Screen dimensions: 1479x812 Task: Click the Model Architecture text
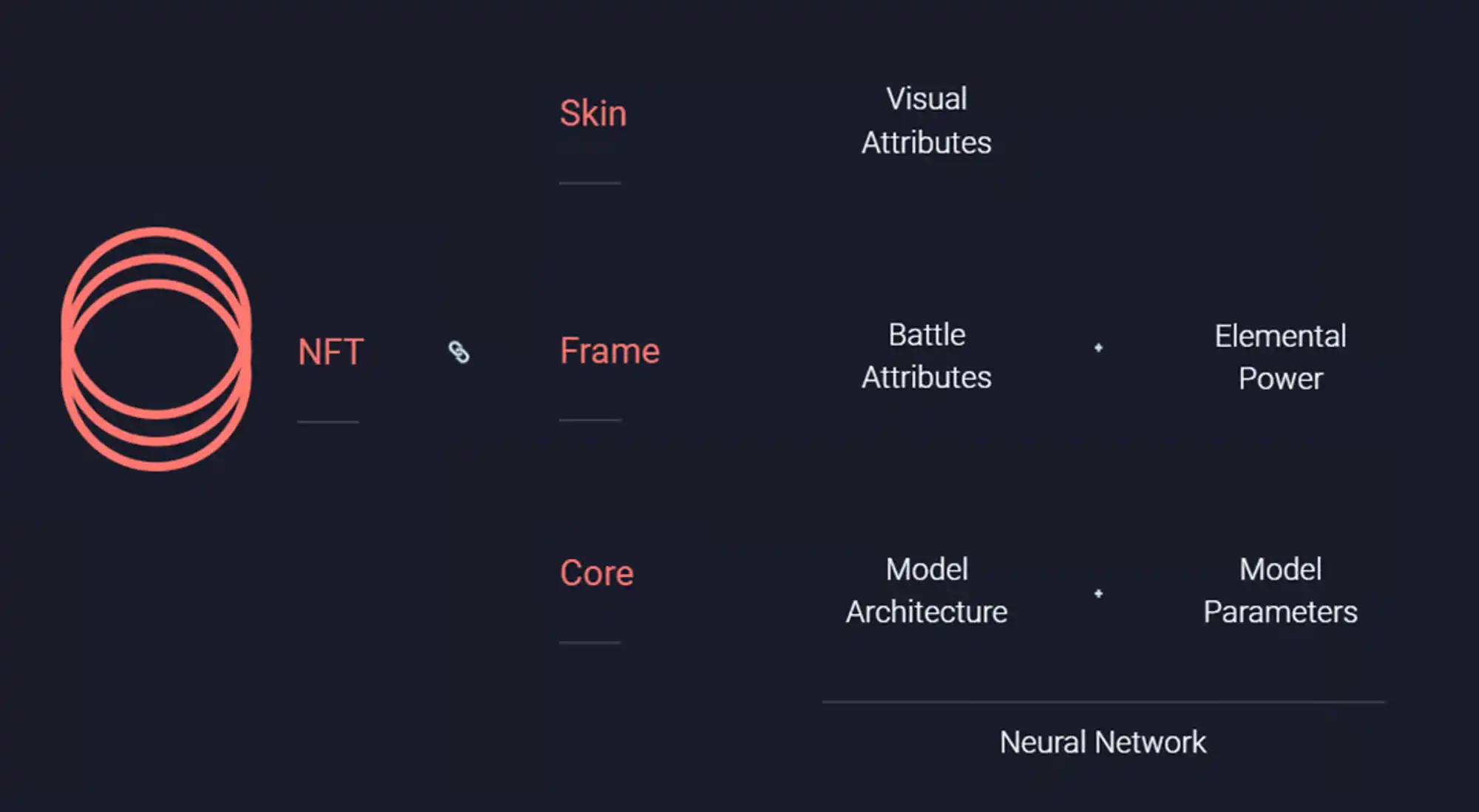coord(926,590)
